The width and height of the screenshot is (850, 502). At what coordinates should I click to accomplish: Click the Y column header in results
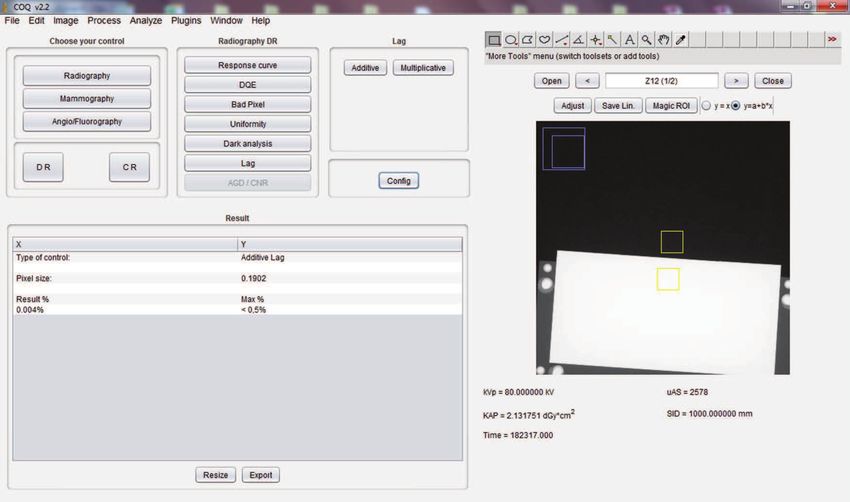click(350, 244)
